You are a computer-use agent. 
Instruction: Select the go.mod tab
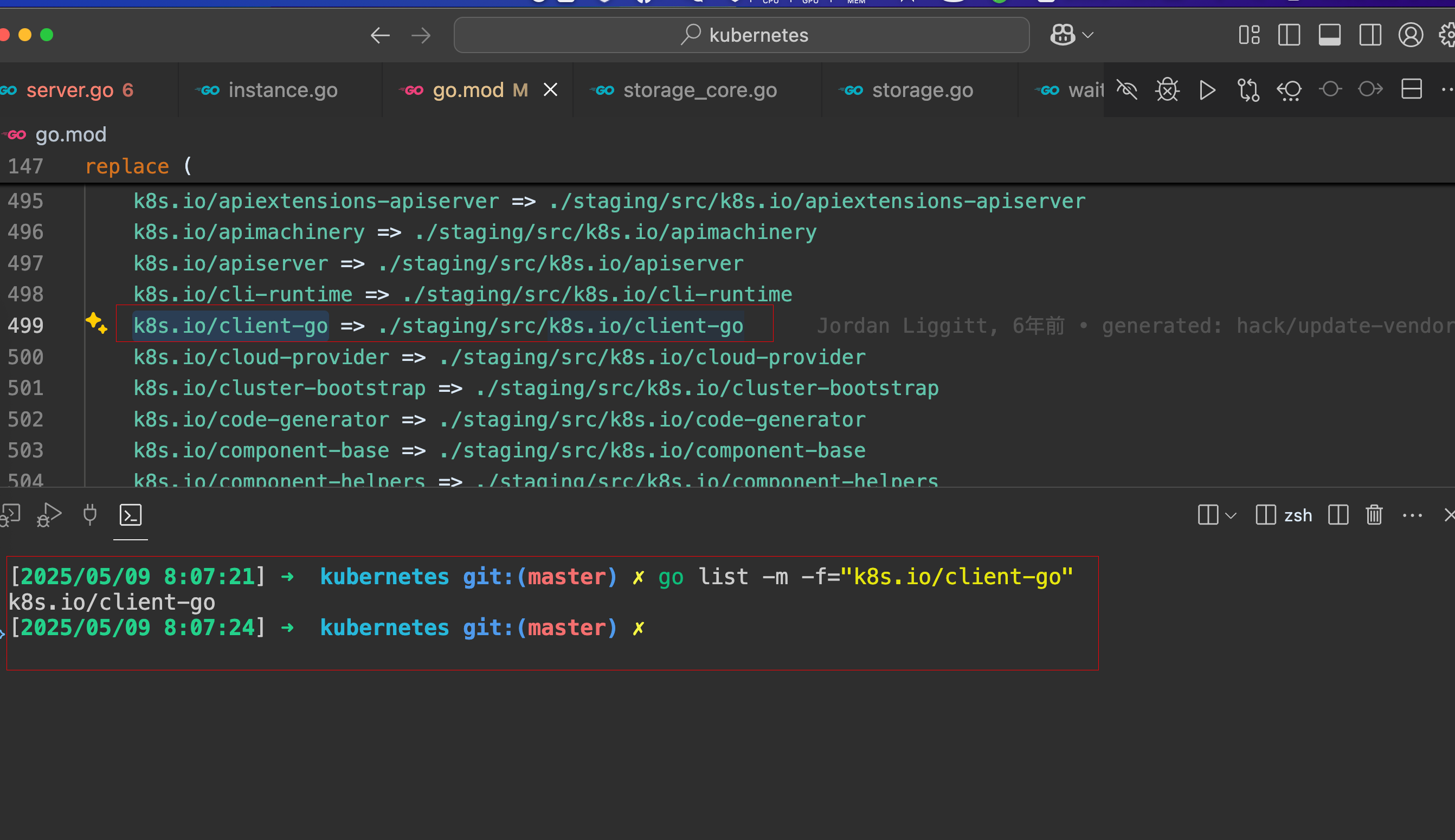468,90
